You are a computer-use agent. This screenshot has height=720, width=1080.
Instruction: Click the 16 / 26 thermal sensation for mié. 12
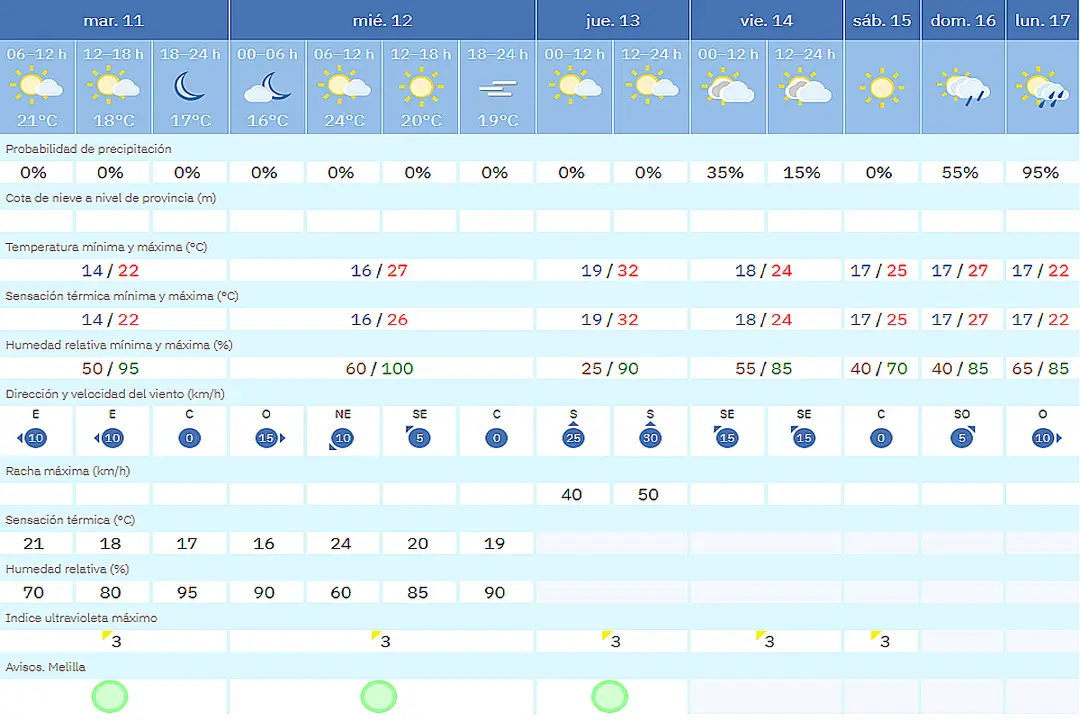pyautogui.click(x=379, y=319)
